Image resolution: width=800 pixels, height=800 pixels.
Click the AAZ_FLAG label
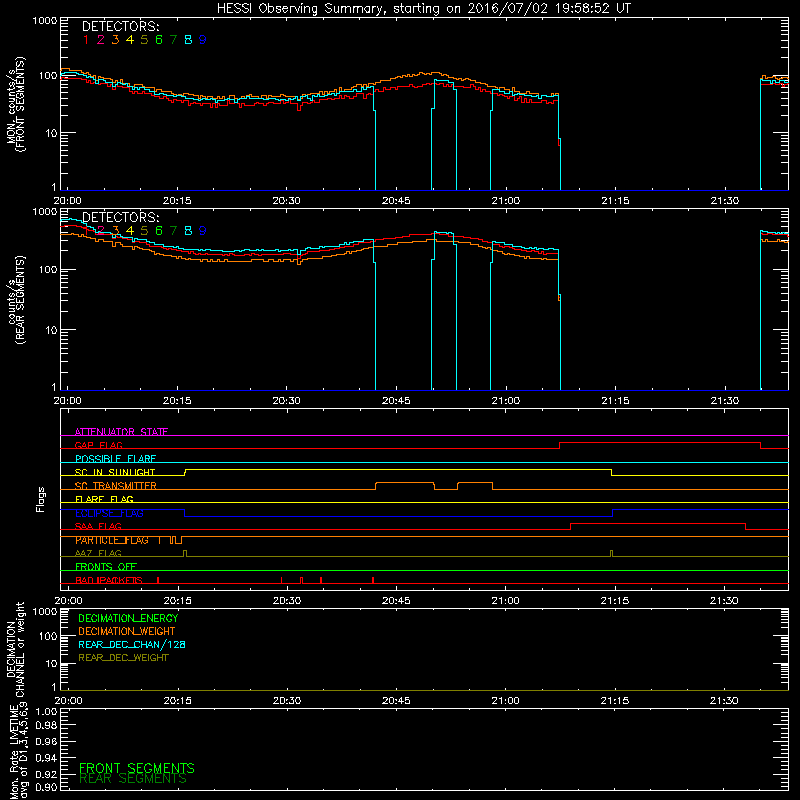(x=98, y=553)
